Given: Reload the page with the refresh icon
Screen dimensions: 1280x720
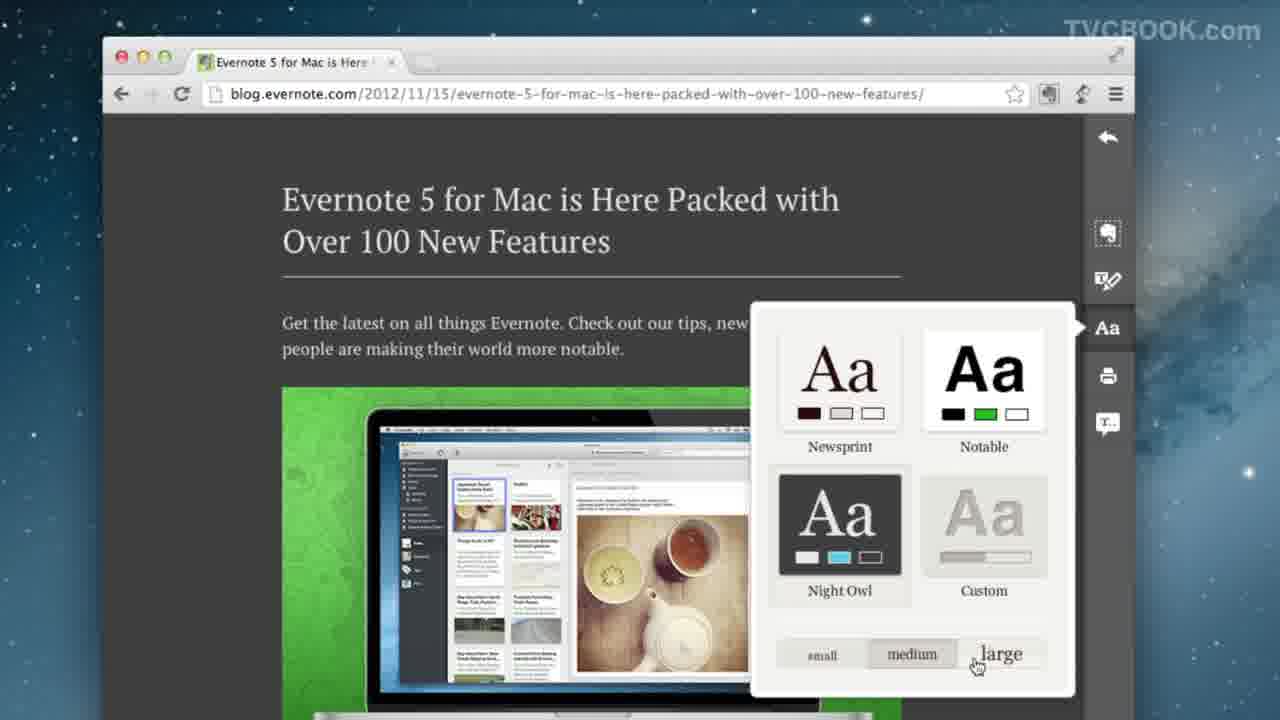Looking at the screenshot, I should point(182,94).
